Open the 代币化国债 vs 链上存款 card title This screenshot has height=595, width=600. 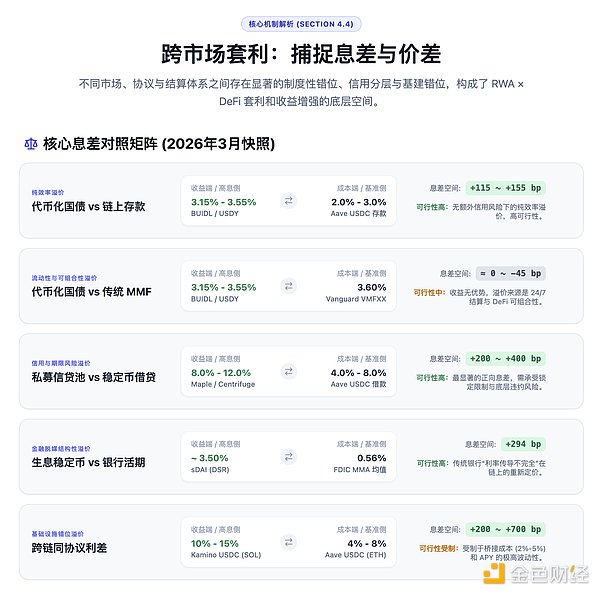pyautogui.click(x=88, y=206)
